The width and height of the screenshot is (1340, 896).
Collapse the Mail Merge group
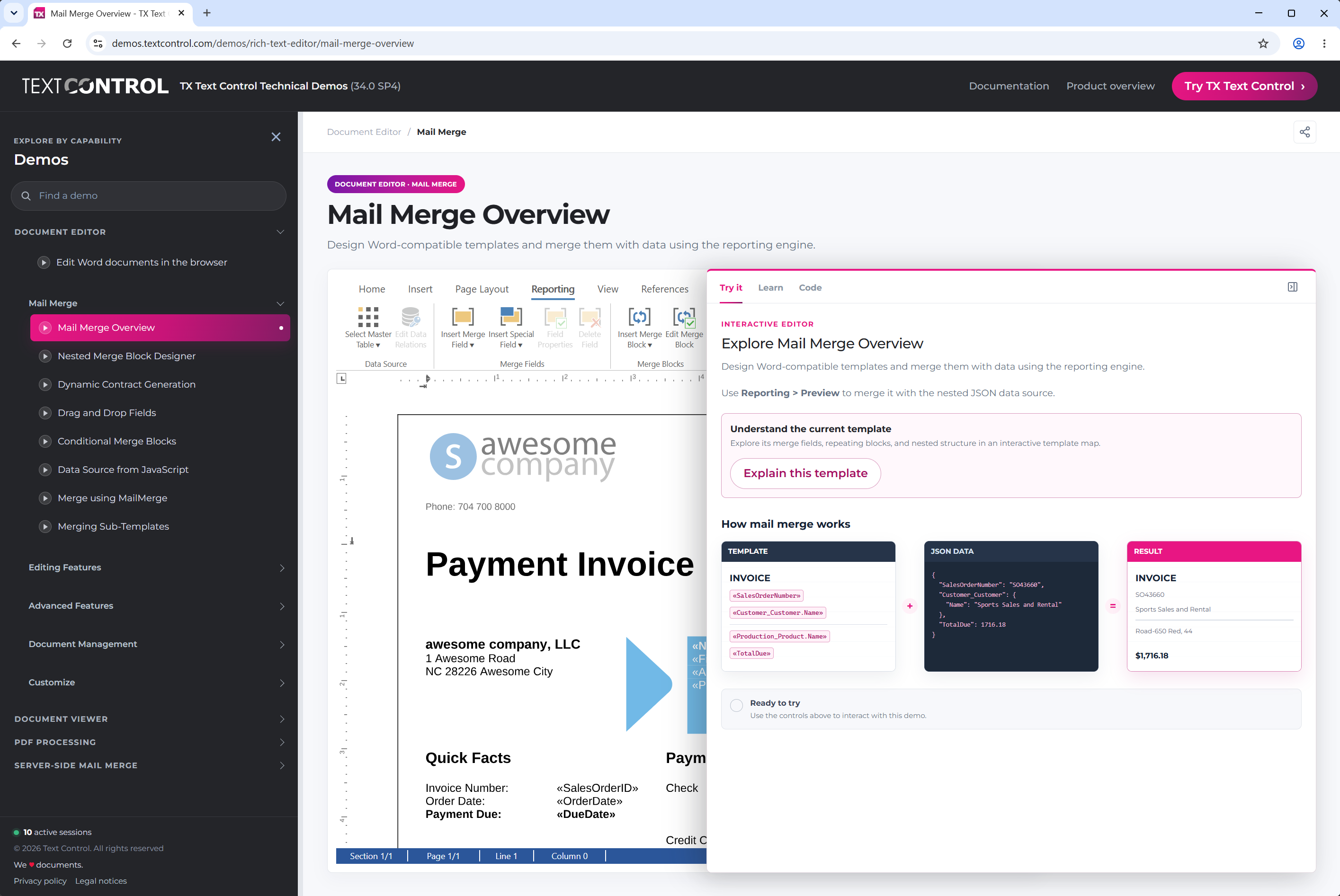280,303
